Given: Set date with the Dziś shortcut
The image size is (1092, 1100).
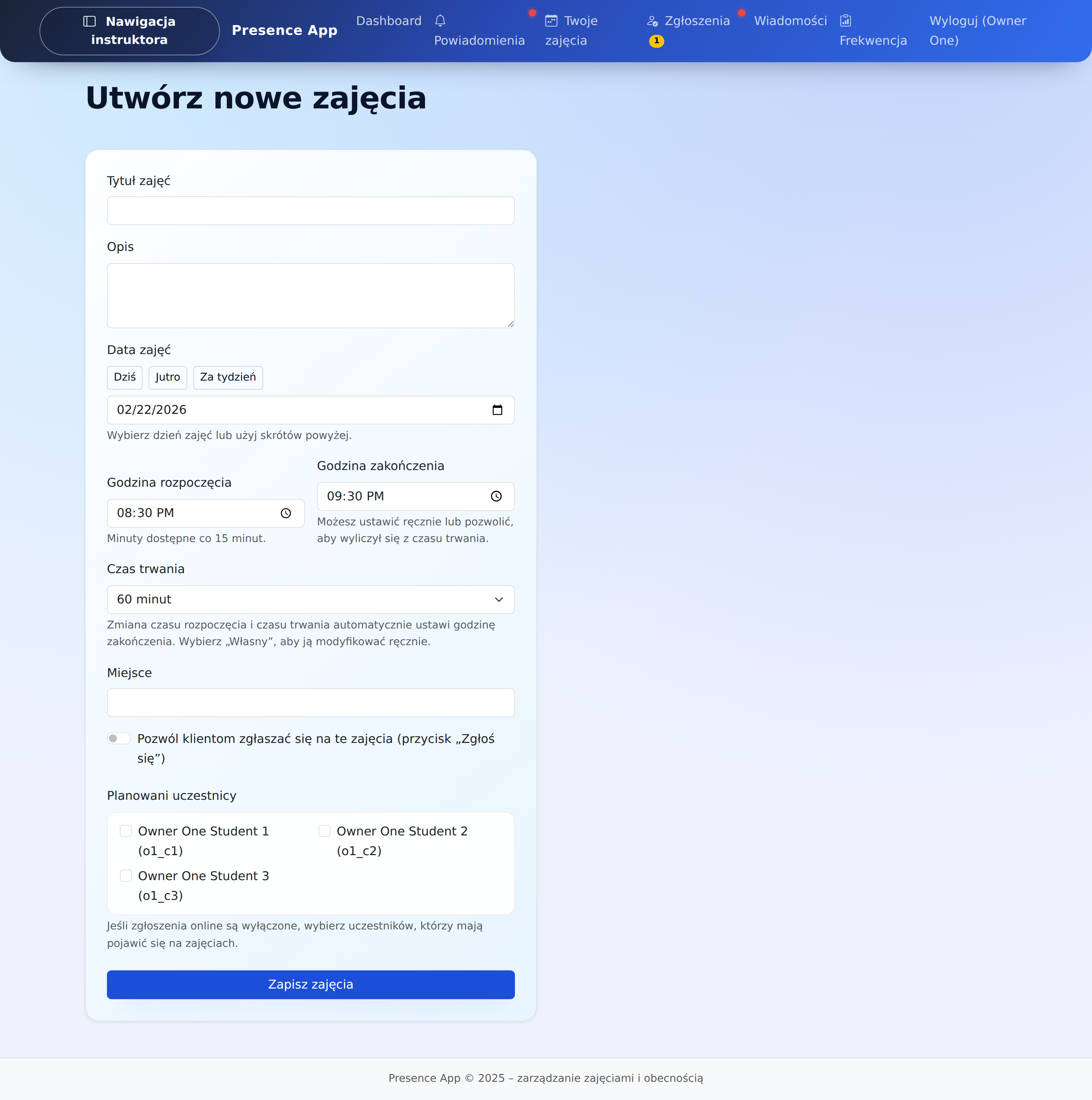Looking at the screenshot, I should click(x=125, y=378).
